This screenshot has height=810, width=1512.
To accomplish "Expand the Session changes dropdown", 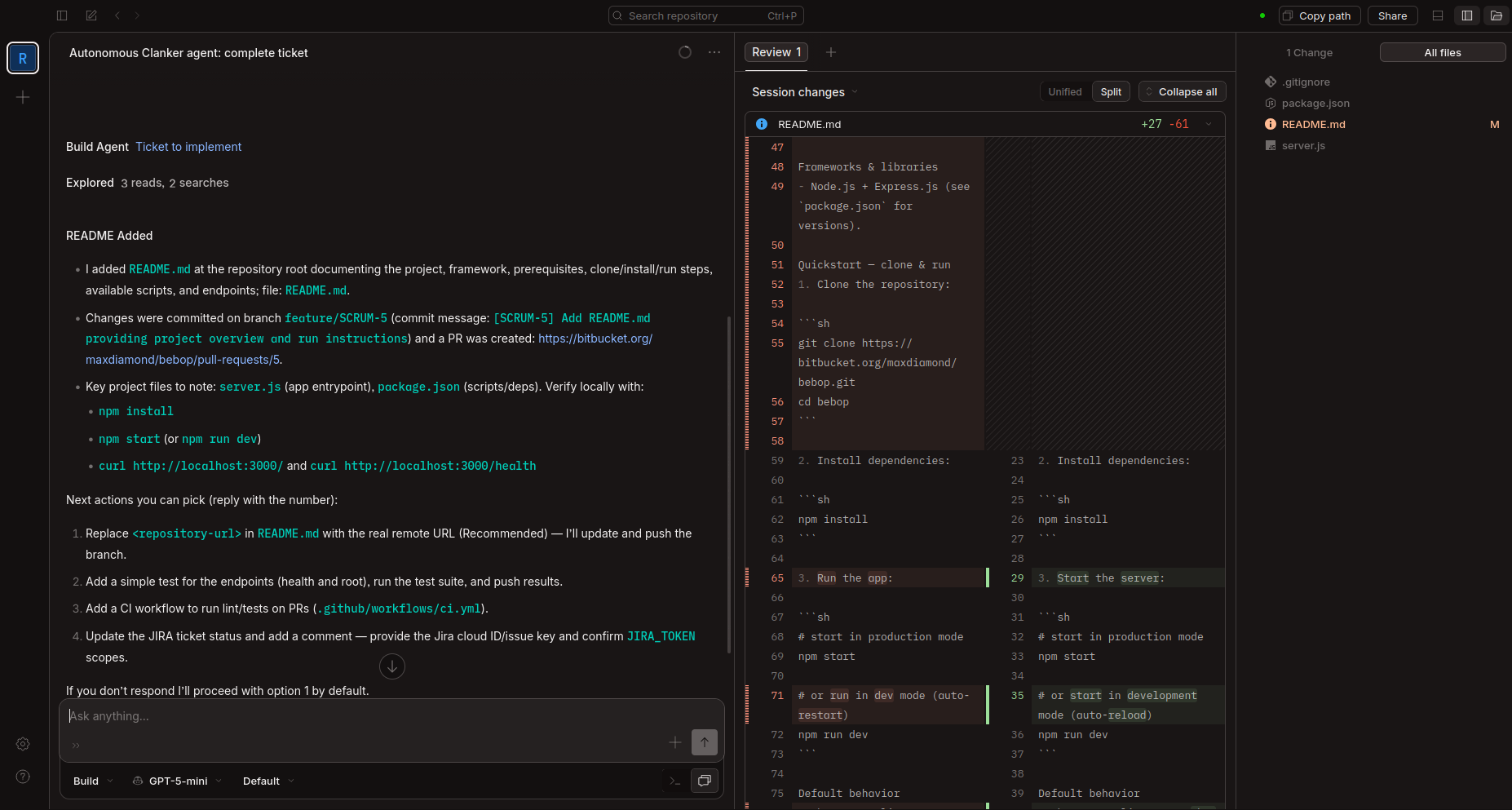I will [x=804, y=91].
